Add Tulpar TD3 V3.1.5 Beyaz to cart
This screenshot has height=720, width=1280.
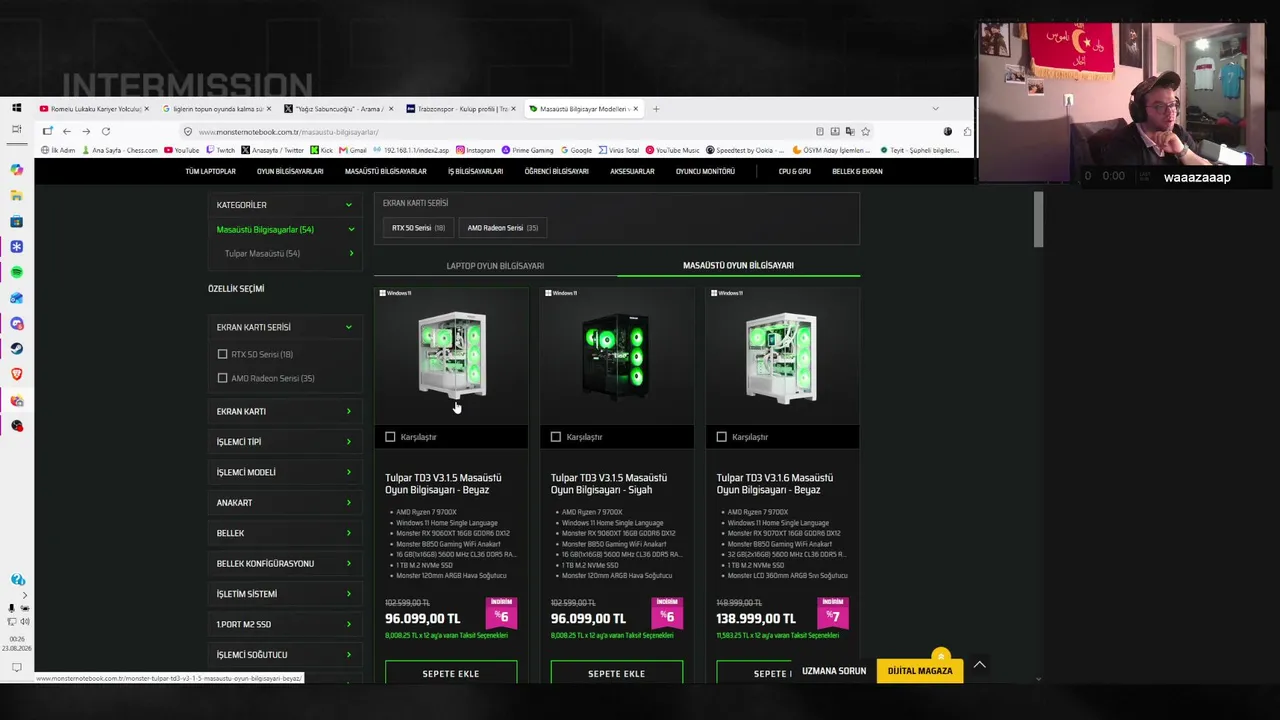[451, 673]
